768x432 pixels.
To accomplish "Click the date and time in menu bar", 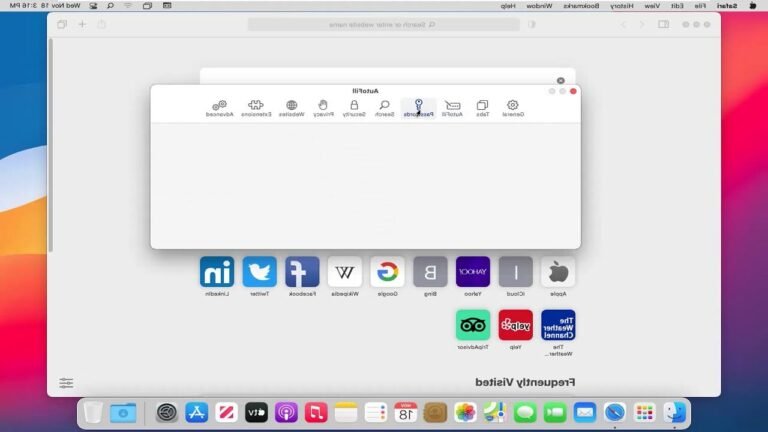I will [45, 6].
